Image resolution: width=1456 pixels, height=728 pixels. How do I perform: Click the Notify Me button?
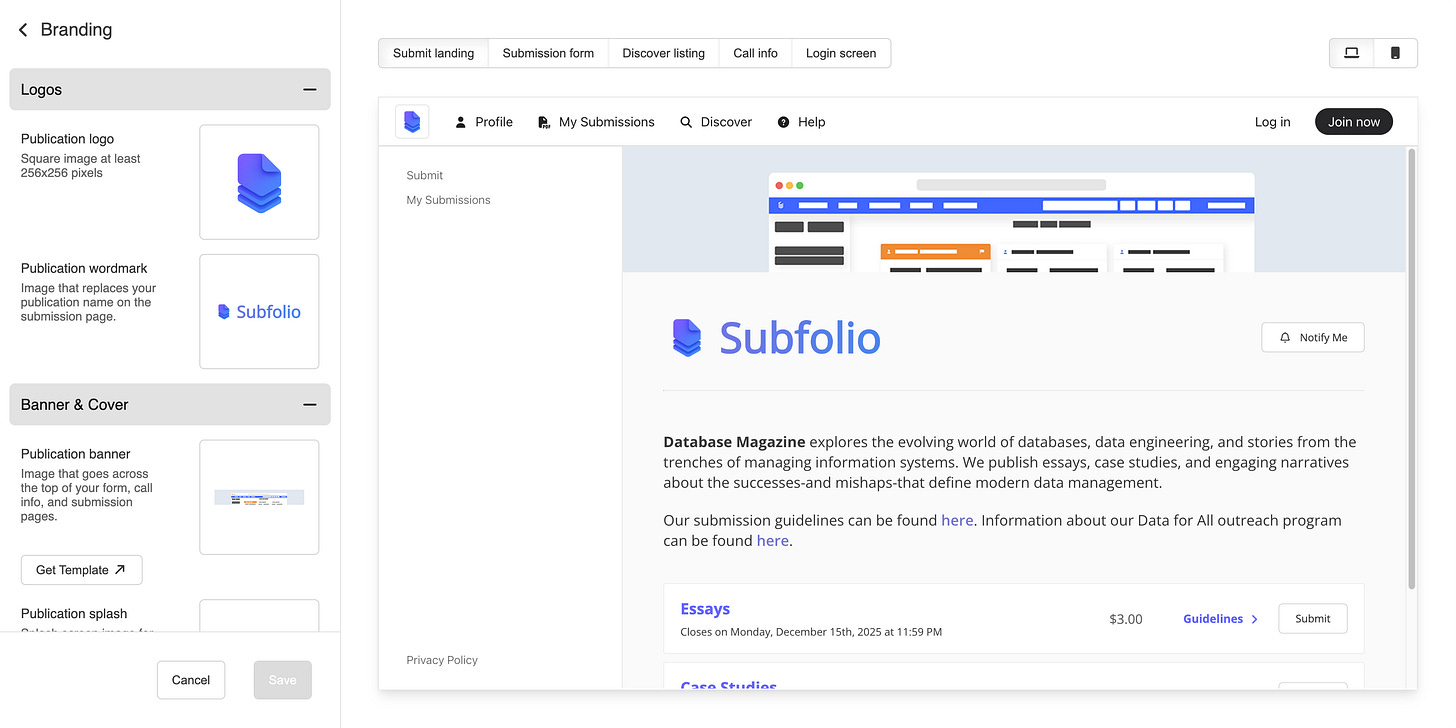1313,338
